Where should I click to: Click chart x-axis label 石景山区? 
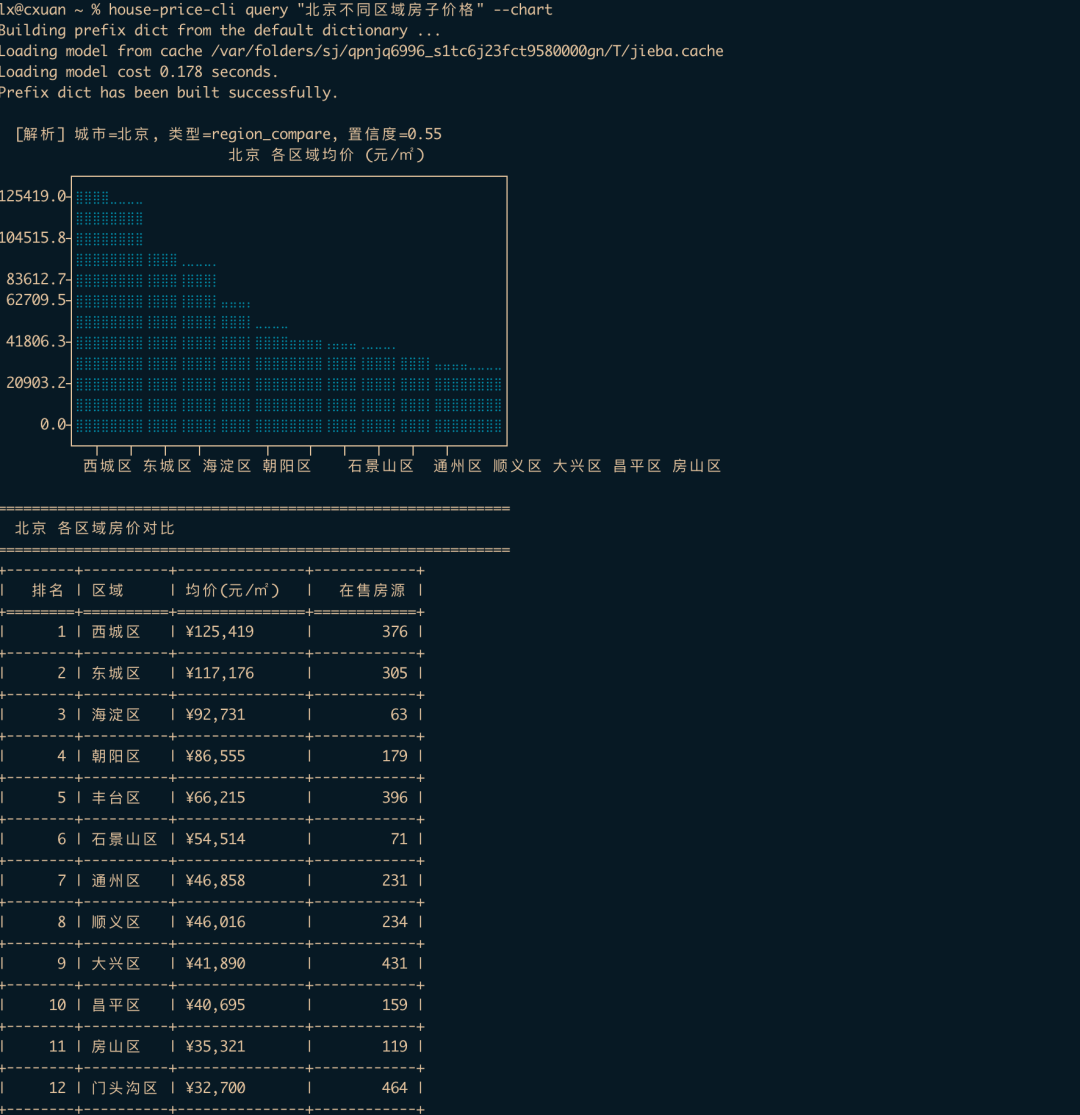tap(380, 466)
